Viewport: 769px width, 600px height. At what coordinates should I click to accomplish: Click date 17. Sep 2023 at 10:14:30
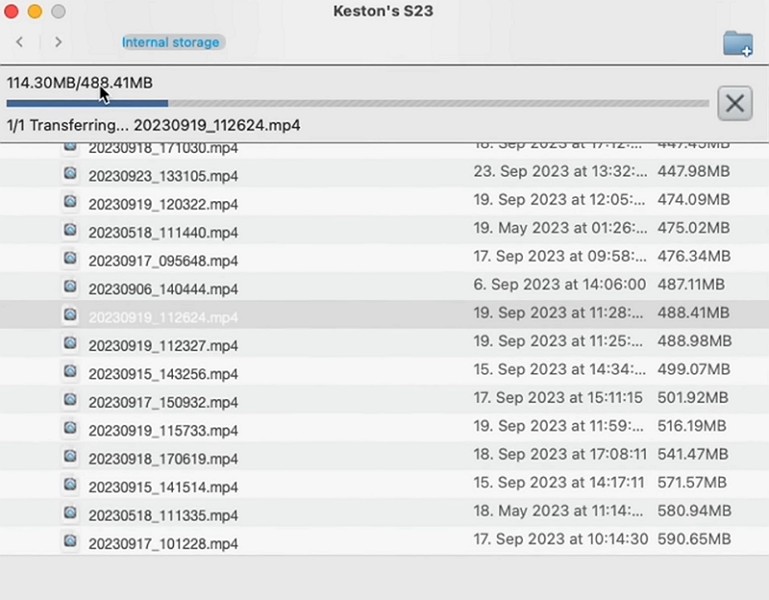click(x=561, y=539)
